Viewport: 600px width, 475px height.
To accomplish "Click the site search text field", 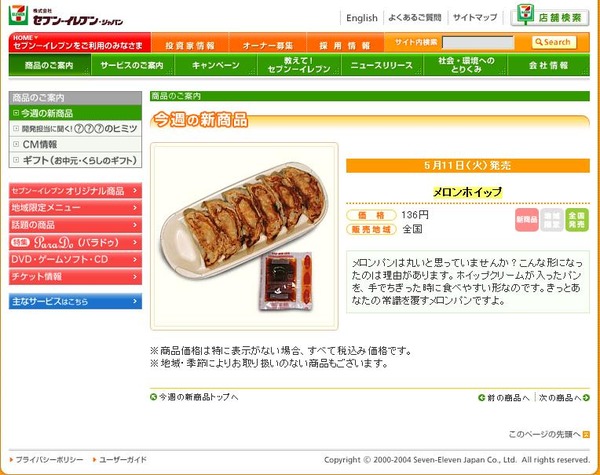I will click(x=478, y=42).
